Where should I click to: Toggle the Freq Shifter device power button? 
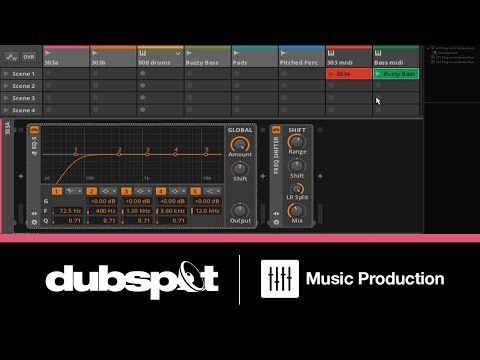(x=276, y=129)
